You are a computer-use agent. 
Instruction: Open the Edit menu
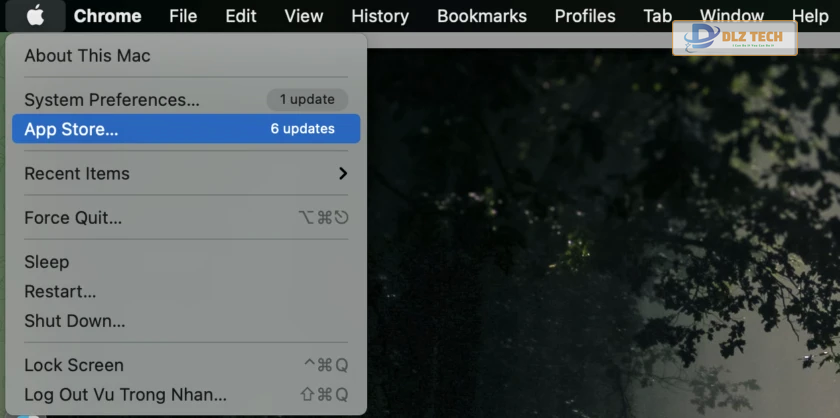click(x=241, y=16)
